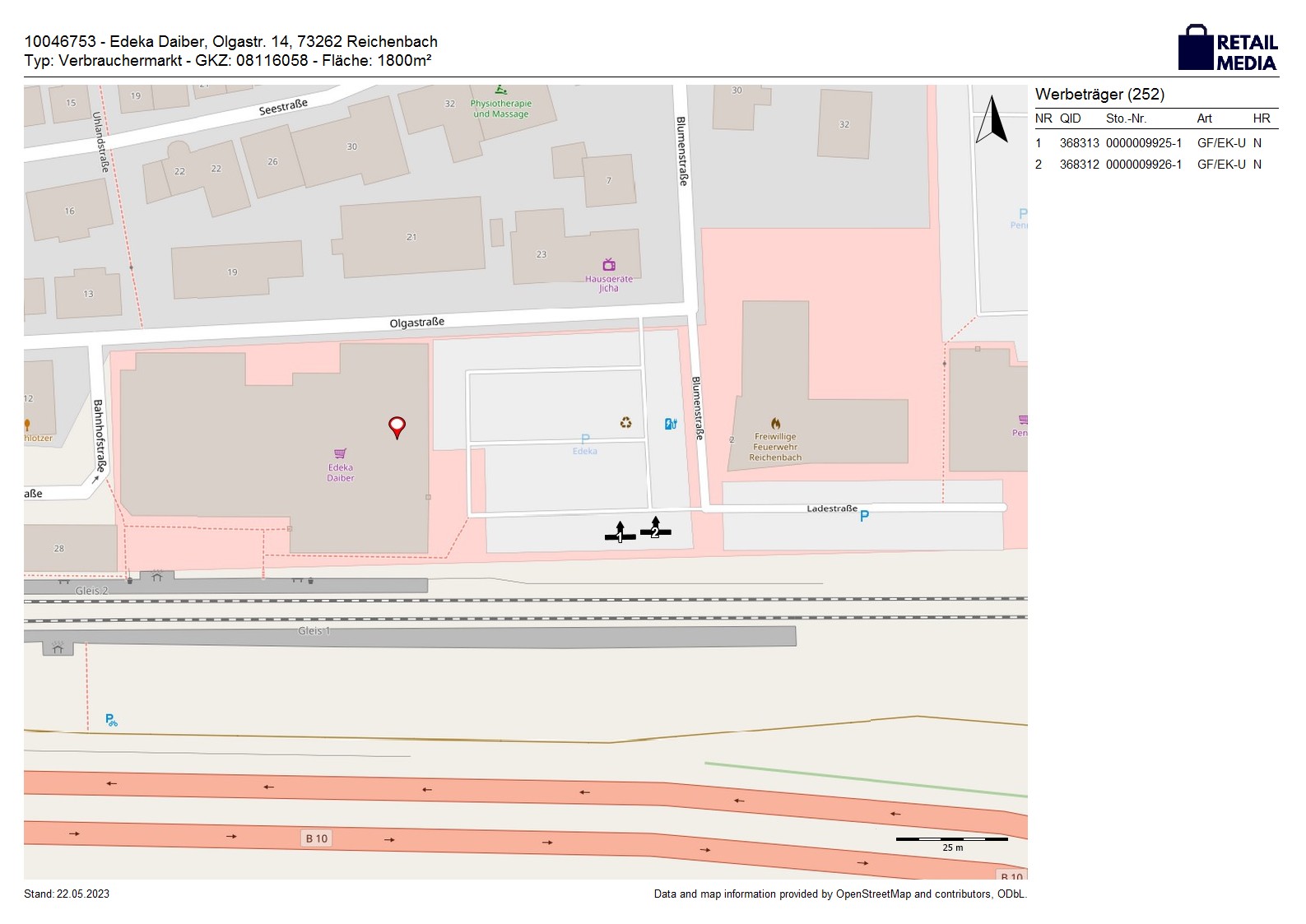Click the B 10 road label
1306x924 pixels.
pyautogui.click(x=317, y=838)
